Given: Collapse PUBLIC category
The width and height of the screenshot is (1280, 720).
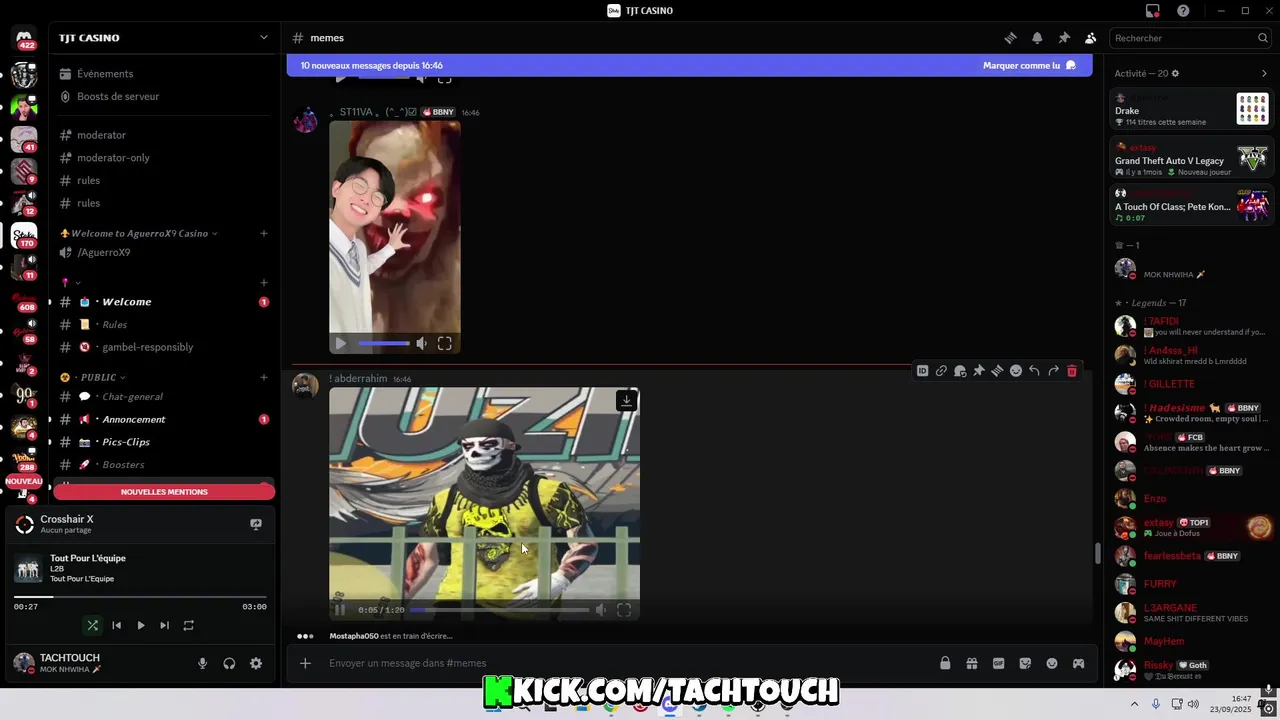Looking at the screenshot, I should click(95, 377).
